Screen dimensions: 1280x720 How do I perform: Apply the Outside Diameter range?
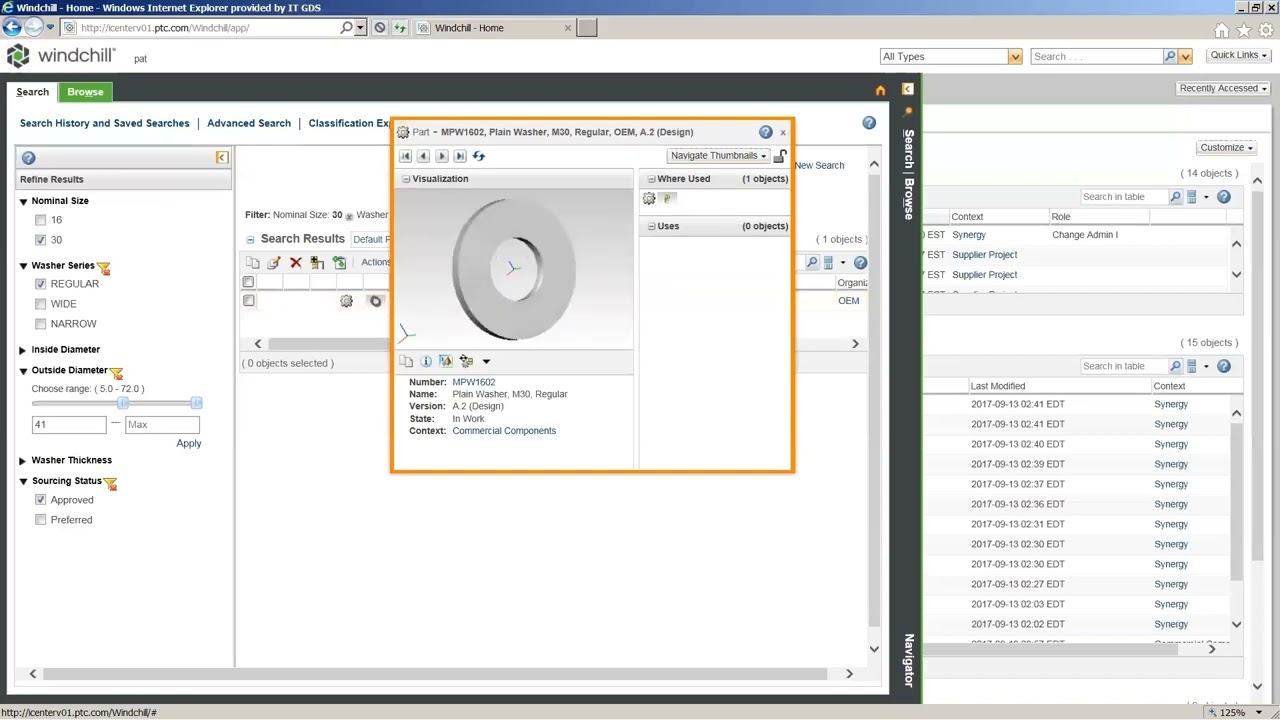point(189,443)
